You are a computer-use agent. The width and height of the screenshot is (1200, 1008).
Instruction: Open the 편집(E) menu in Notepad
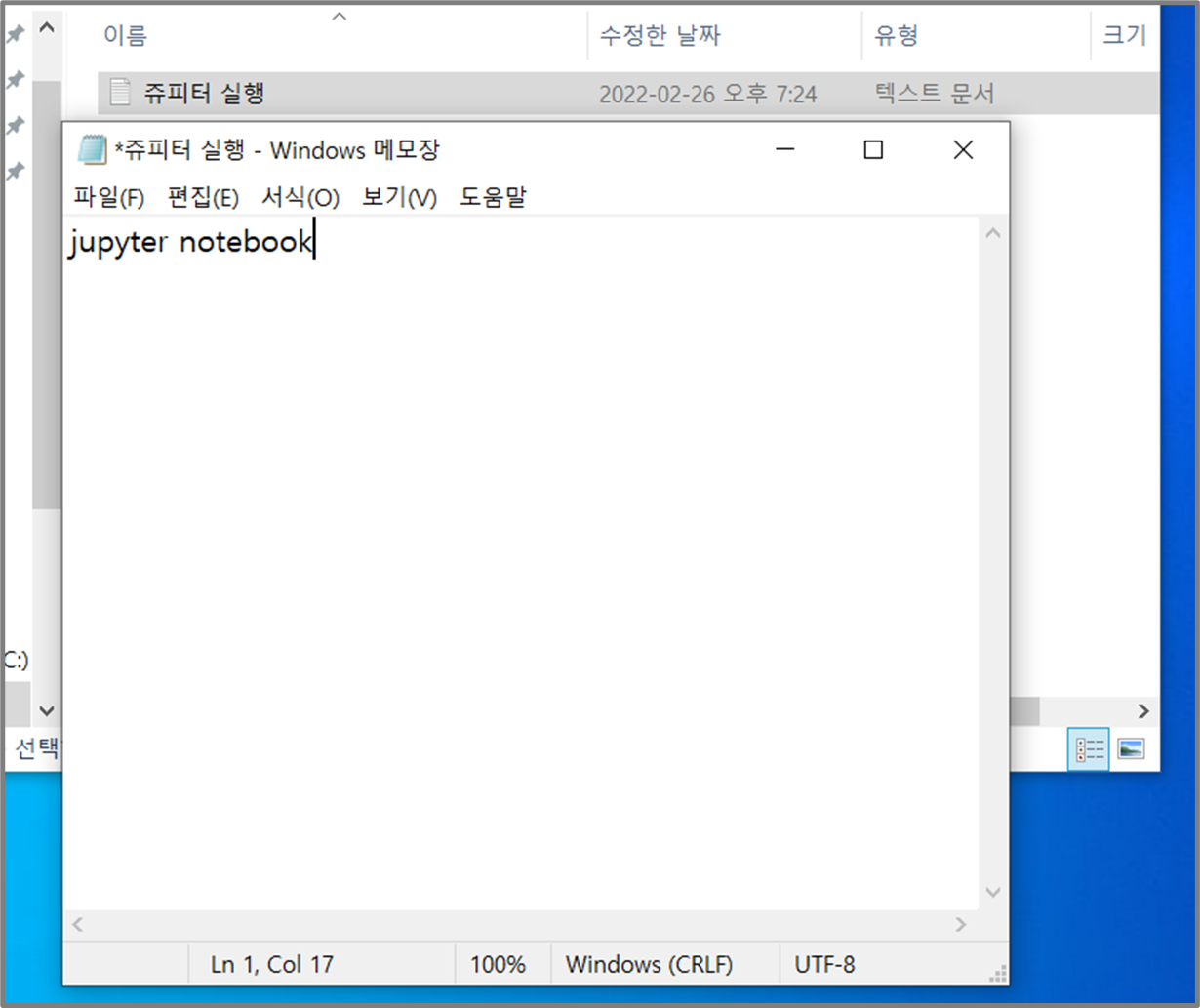(203, 198)
